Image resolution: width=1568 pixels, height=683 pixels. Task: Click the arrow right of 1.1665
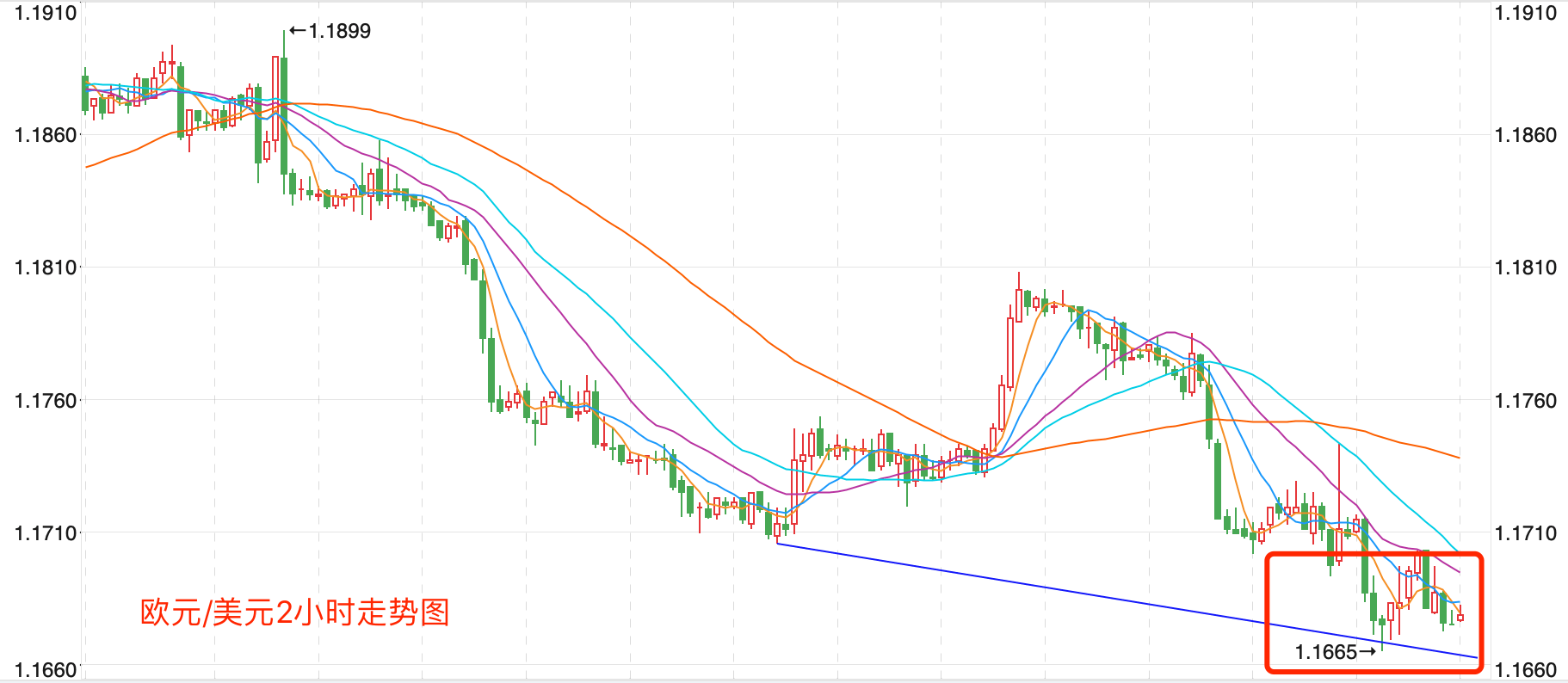tap(1367, 652)
